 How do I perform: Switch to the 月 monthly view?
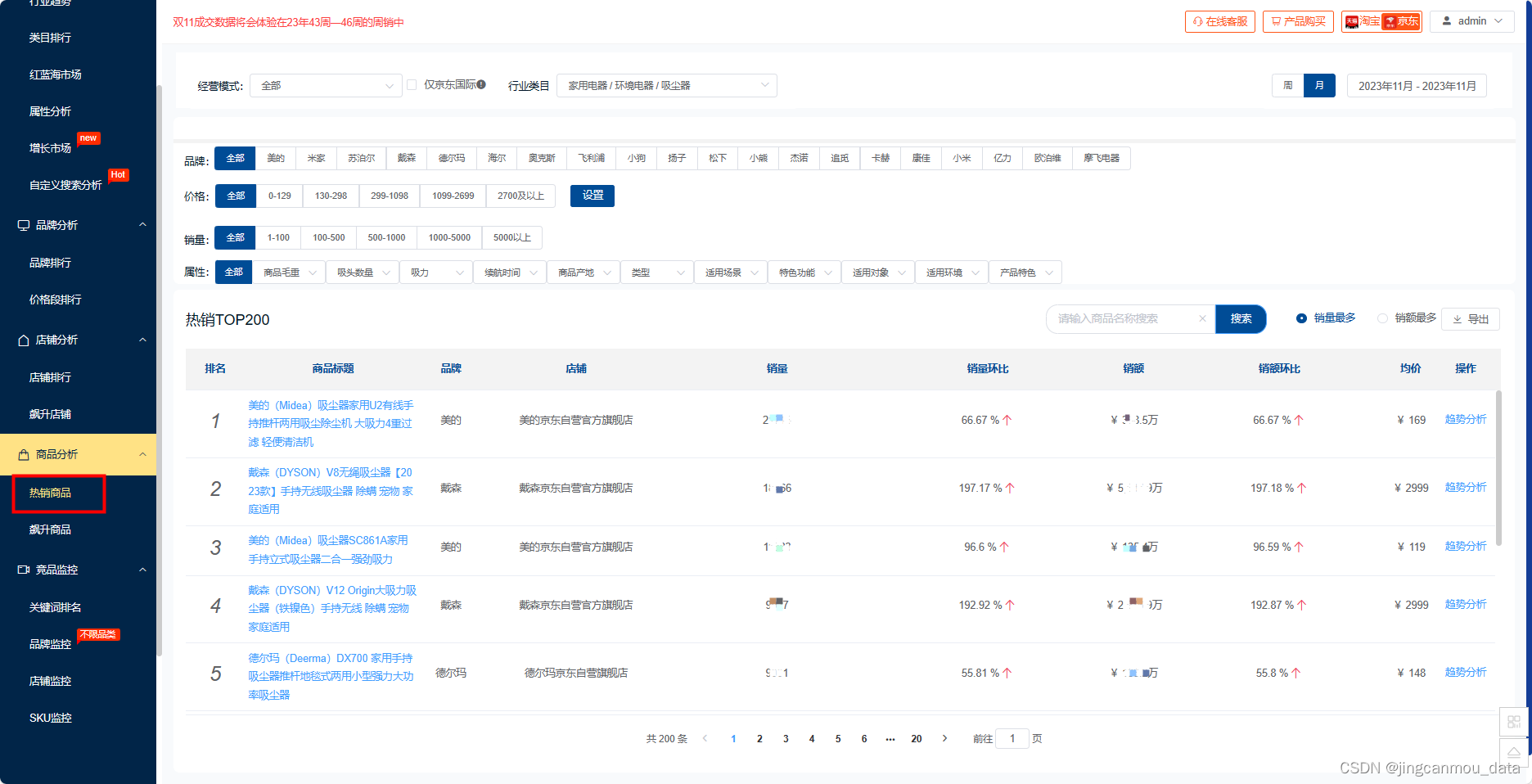[1319, 85]
